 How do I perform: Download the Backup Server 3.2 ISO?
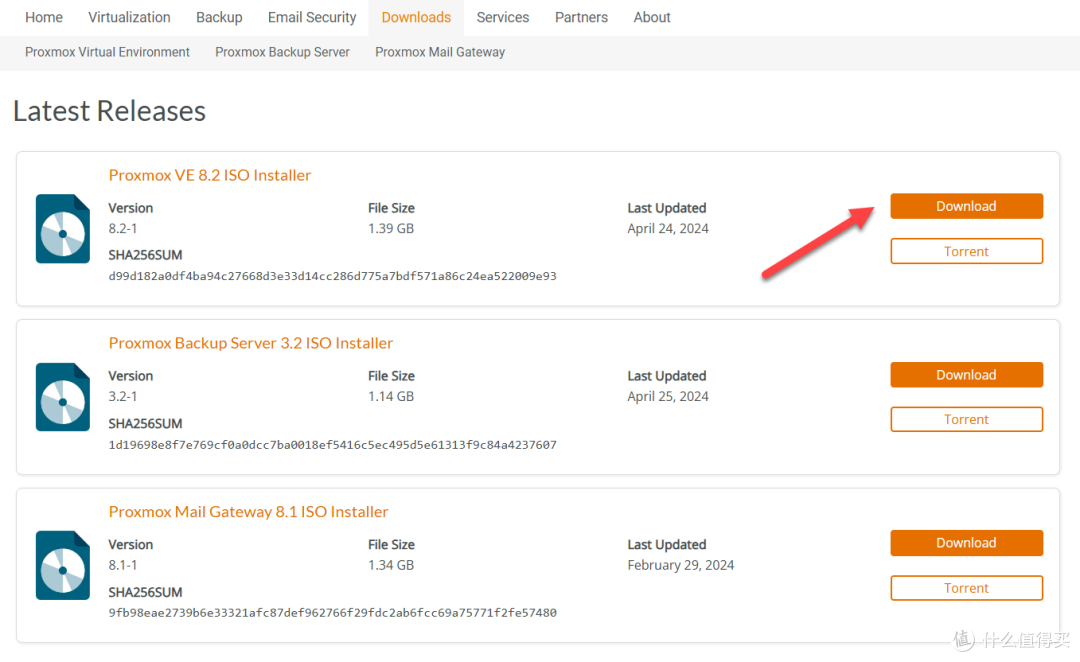click(x=966, y=375)
